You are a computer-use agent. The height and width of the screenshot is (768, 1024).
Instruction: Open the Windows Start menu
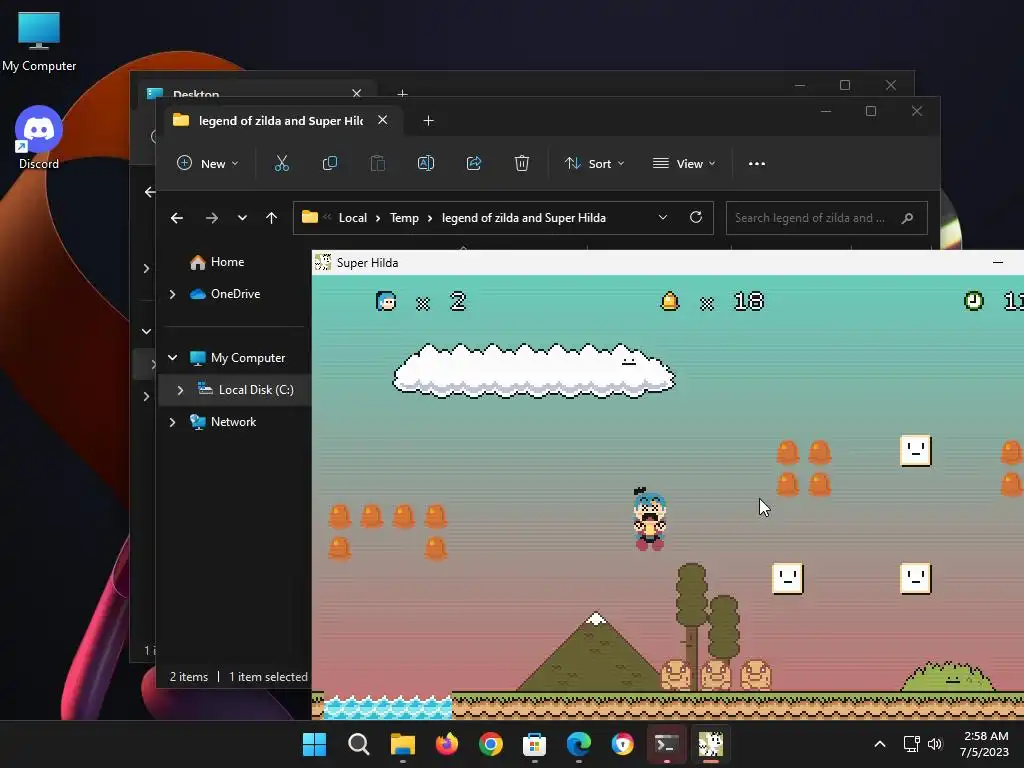tap(314, 744)
